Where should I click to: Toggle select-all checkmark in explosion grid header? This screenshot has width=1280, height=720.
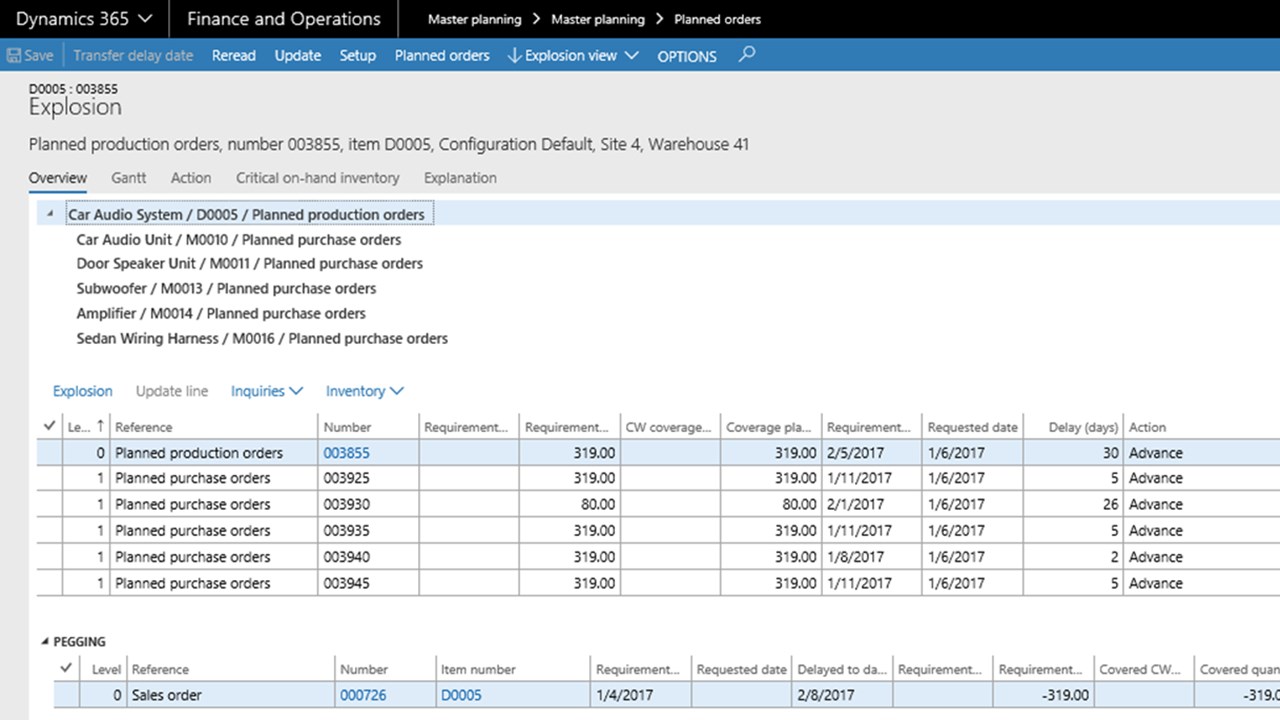[50, 427]
